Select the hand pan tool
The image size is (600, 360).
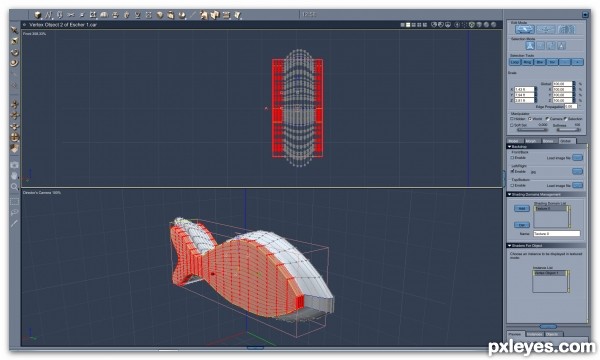pos(14,176)
